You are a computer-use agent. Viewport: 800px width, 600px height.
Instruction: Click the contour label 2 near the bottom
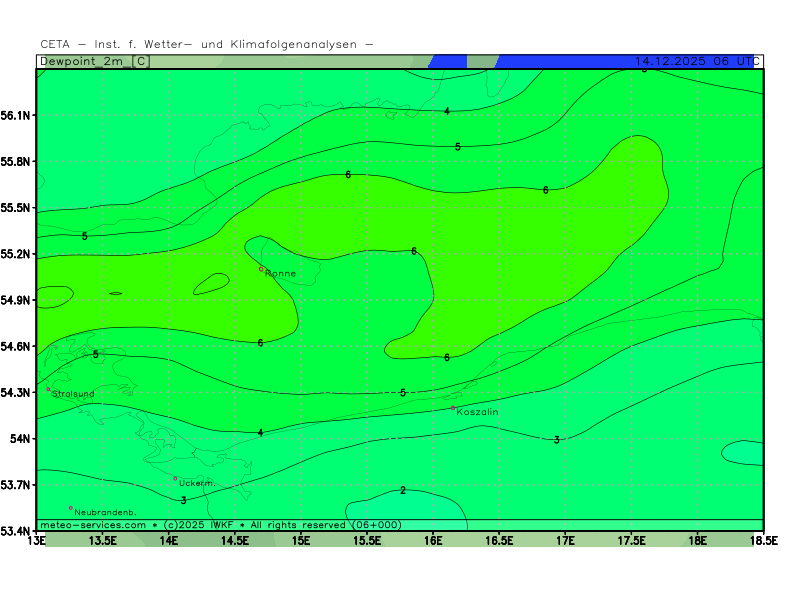[x=403, y=490]
